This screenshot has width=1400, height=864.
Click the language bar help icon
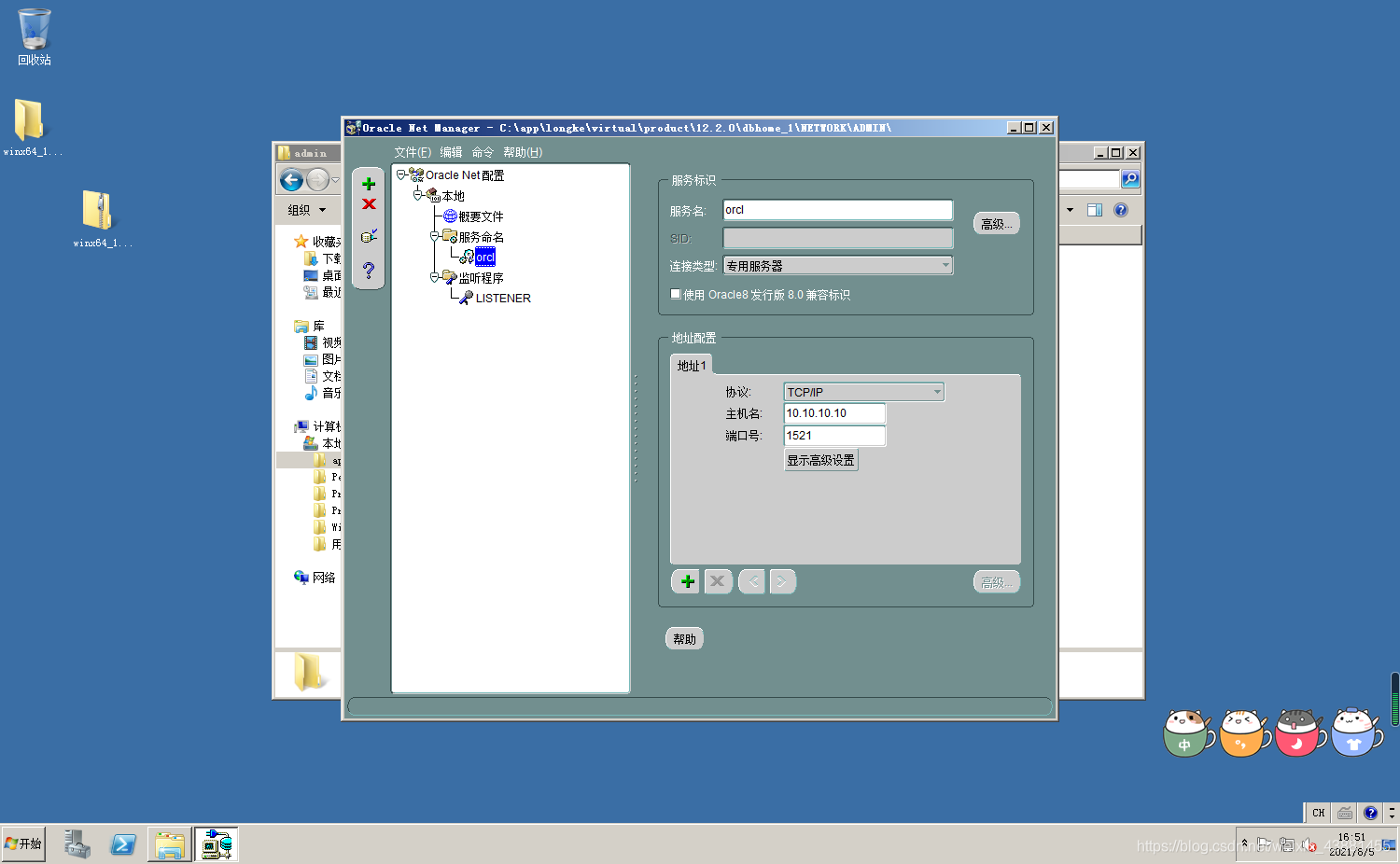(x=1370, y=813)
